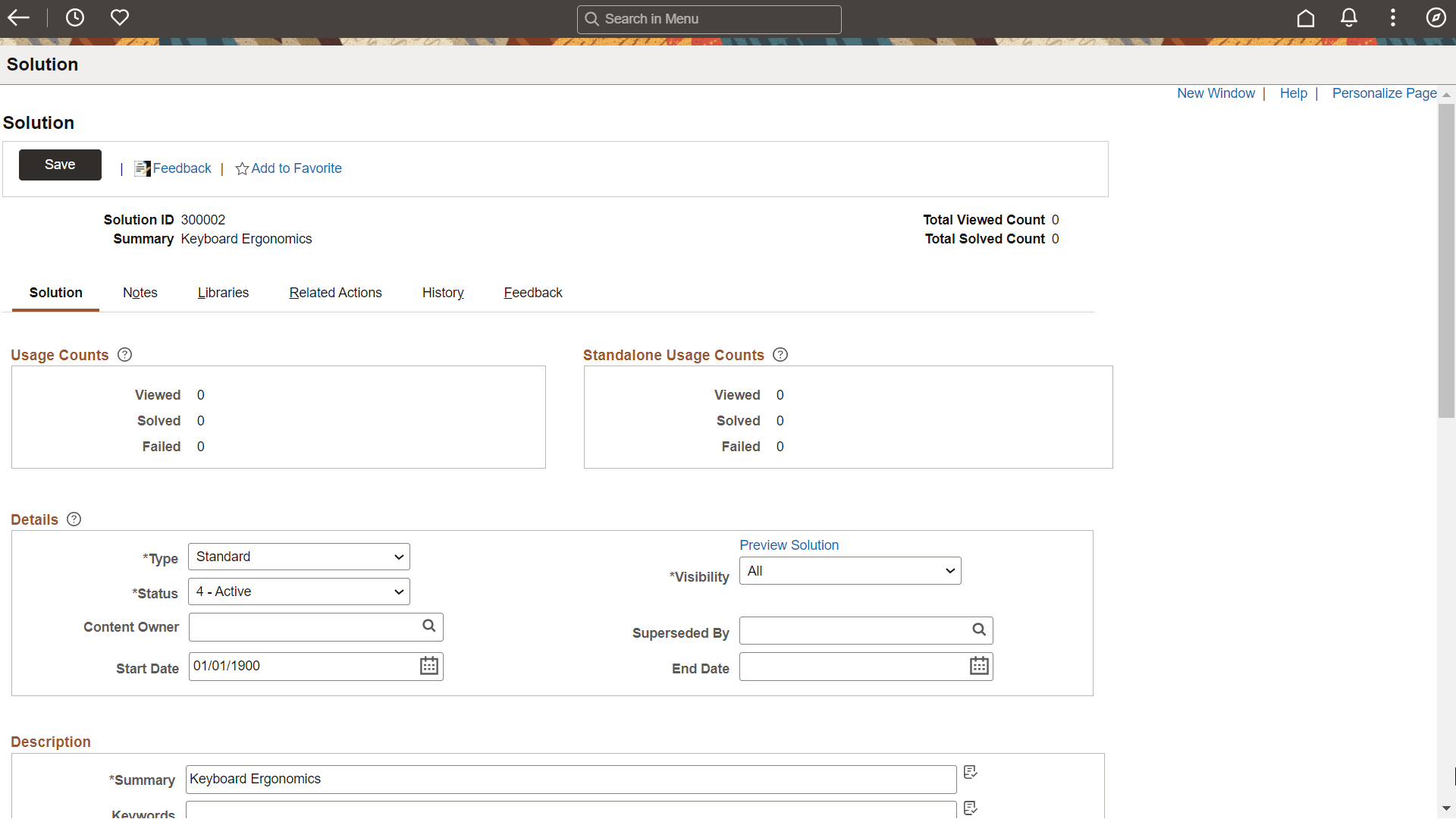Switch to the History tab
This screenshot has width=1456, height=819.
pos(443,292)
